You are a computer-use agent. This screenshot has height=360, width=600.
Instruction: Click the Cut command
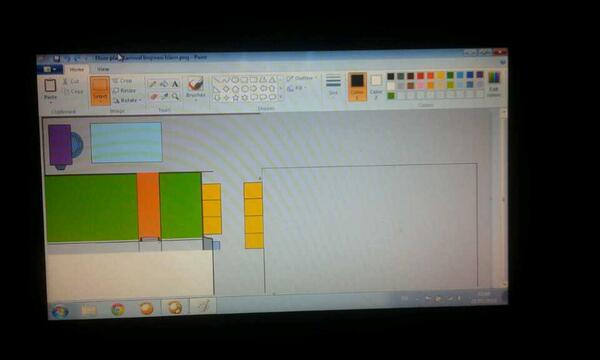[71, 81]
